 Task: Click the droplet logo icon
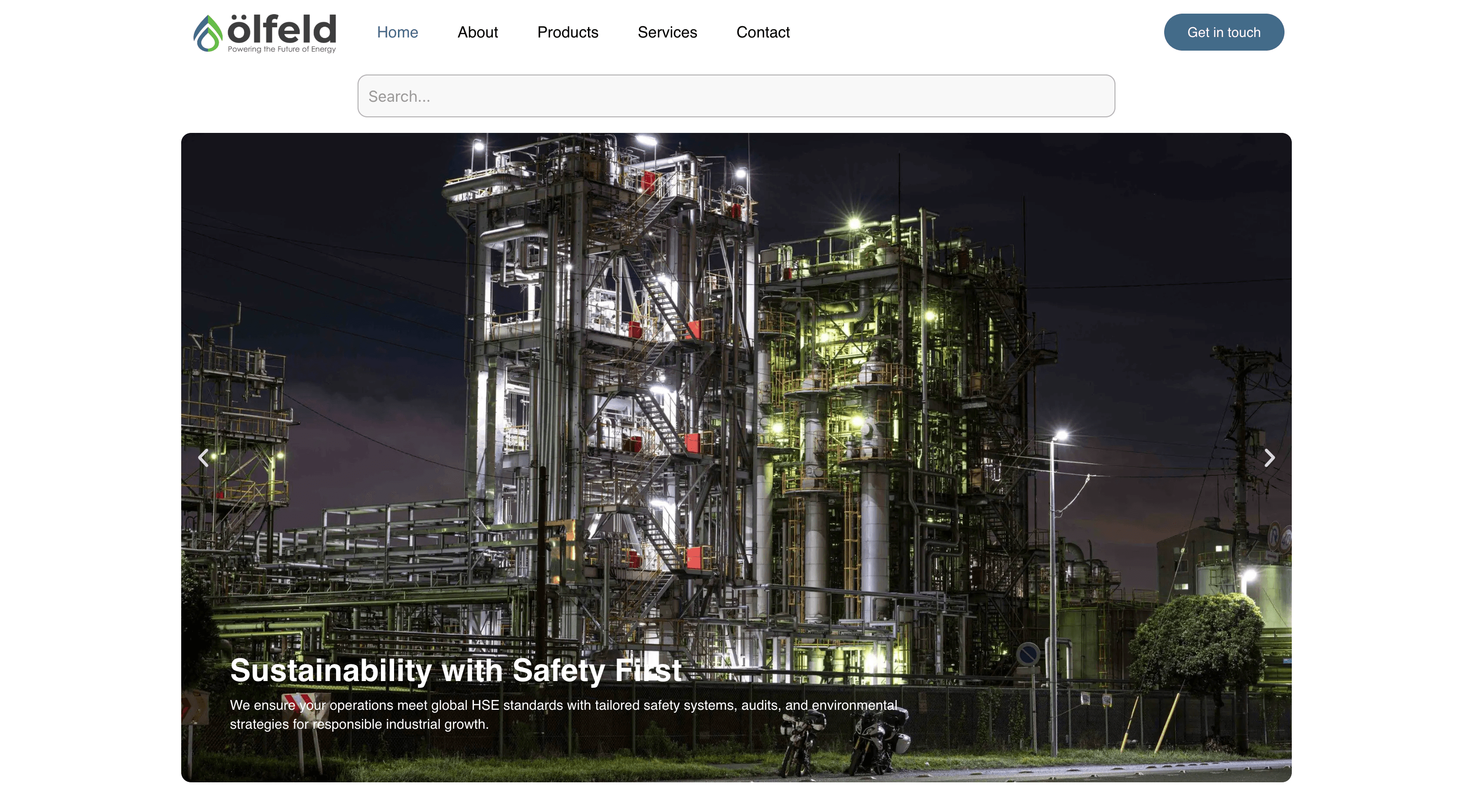click(x=208, y=33)
